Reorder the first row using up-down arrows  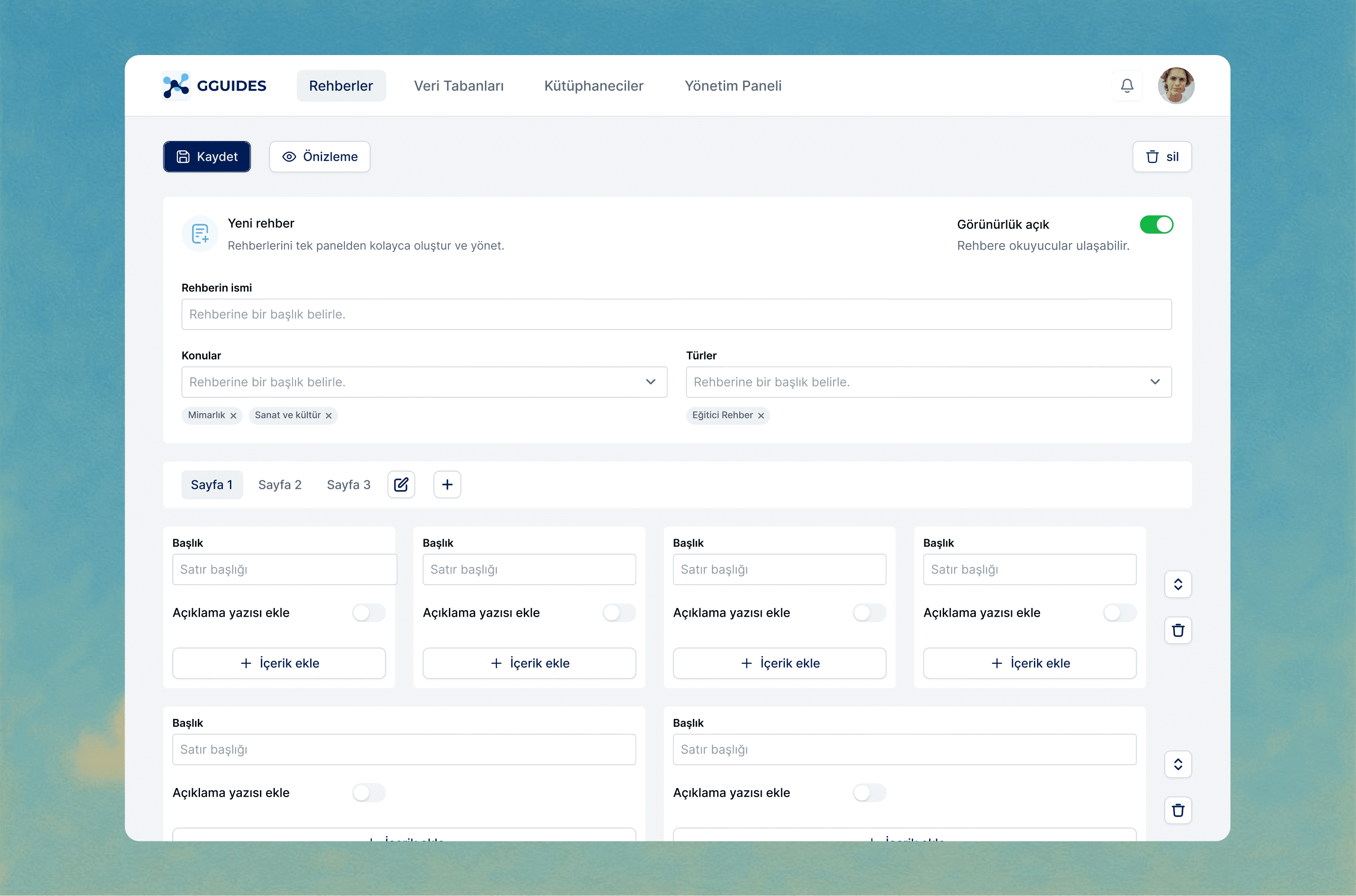pos(1178,584)
